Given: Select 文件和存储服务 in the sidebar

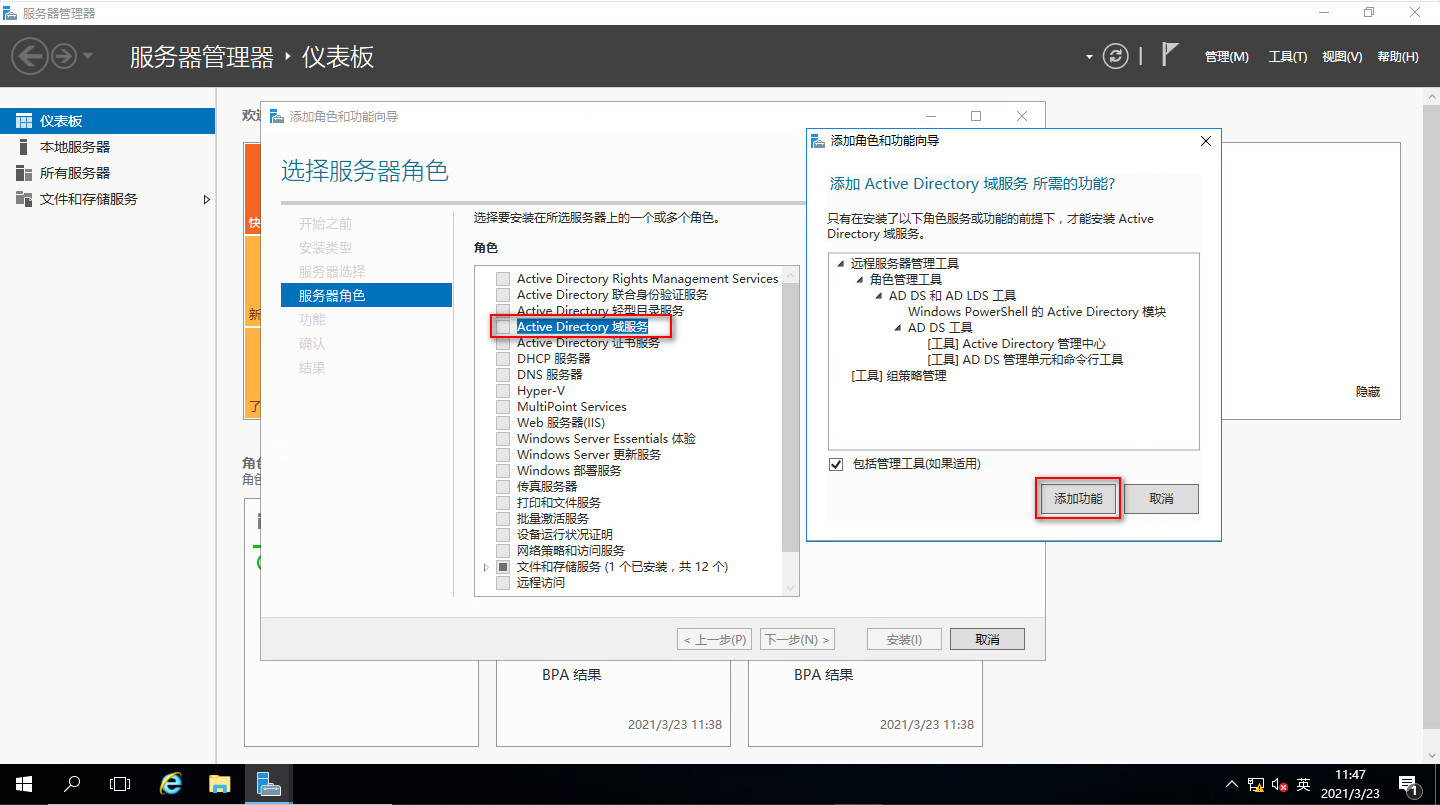Looking at the screenshot, I should [x=107, y=199].
